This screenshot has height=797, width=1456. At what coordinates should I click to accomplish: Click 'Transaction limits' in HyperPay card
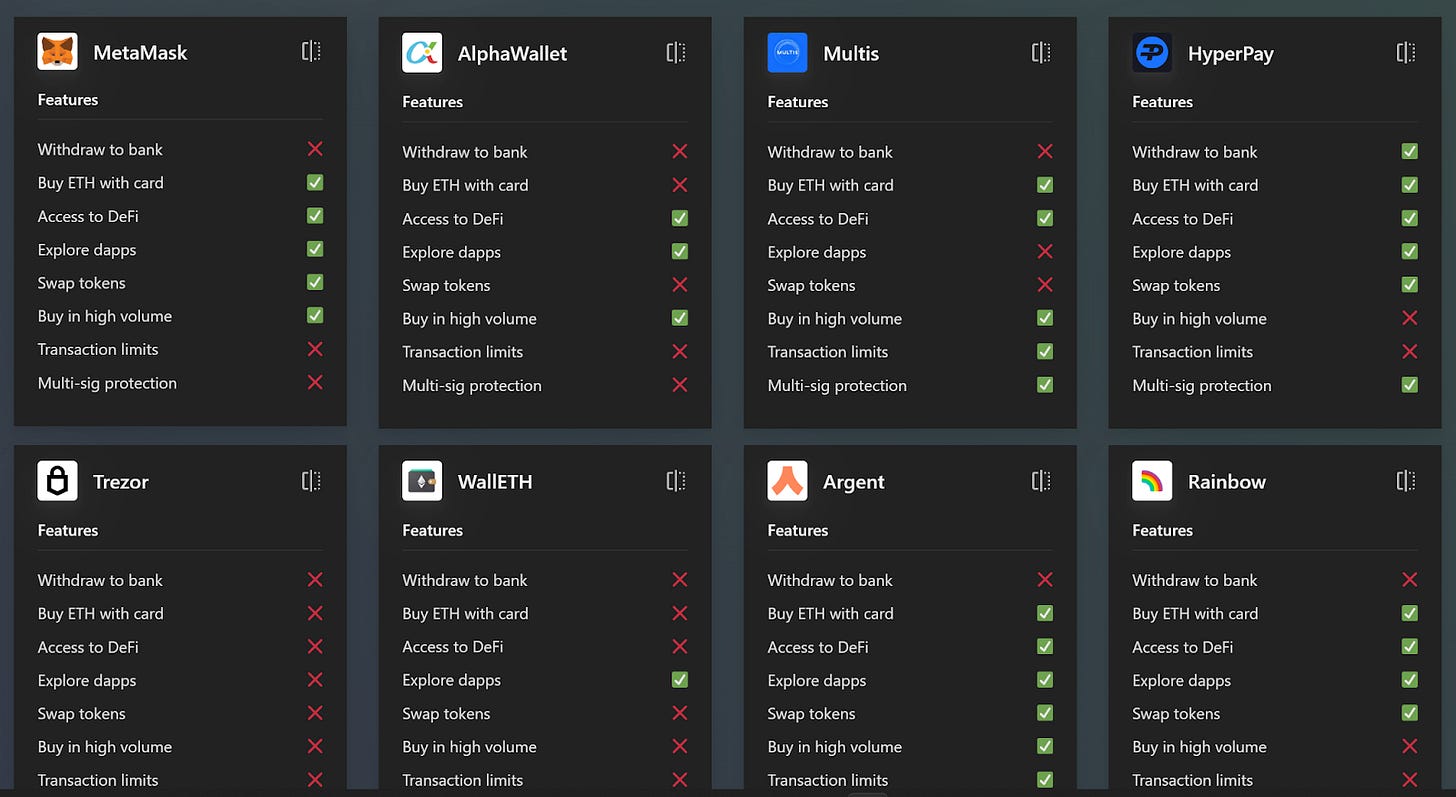1192,352
